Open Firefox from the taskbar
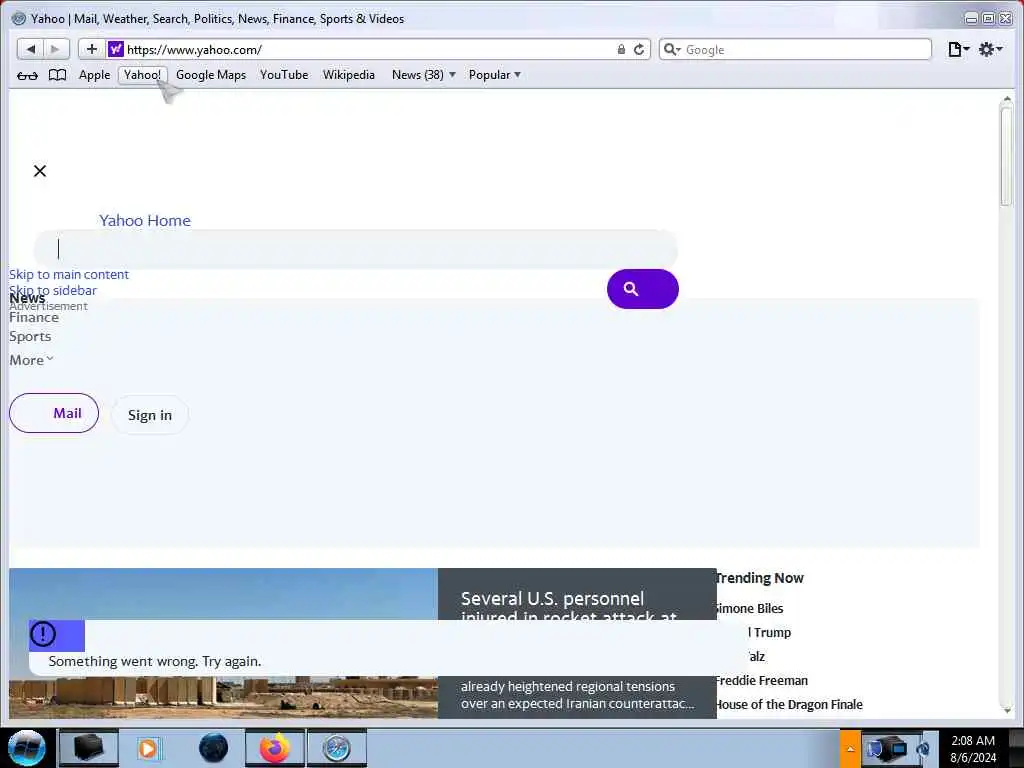 [275, 748]
